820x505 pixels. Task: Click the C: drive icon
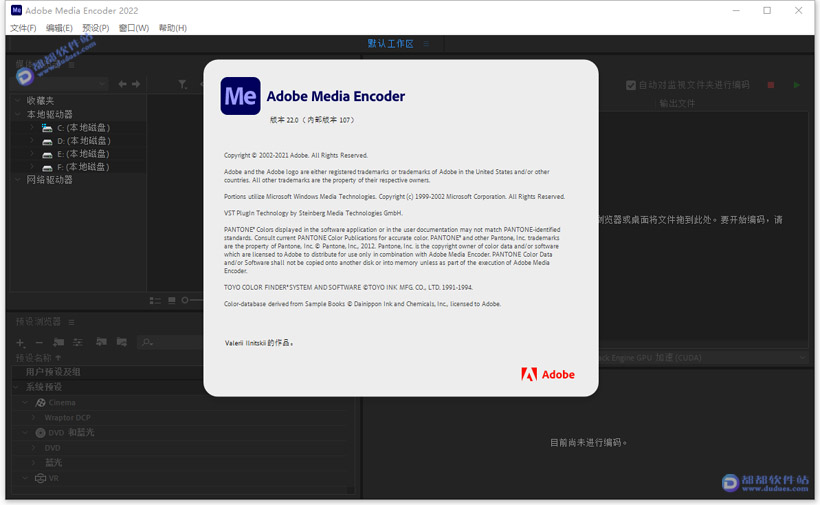(x=47, y=128)
